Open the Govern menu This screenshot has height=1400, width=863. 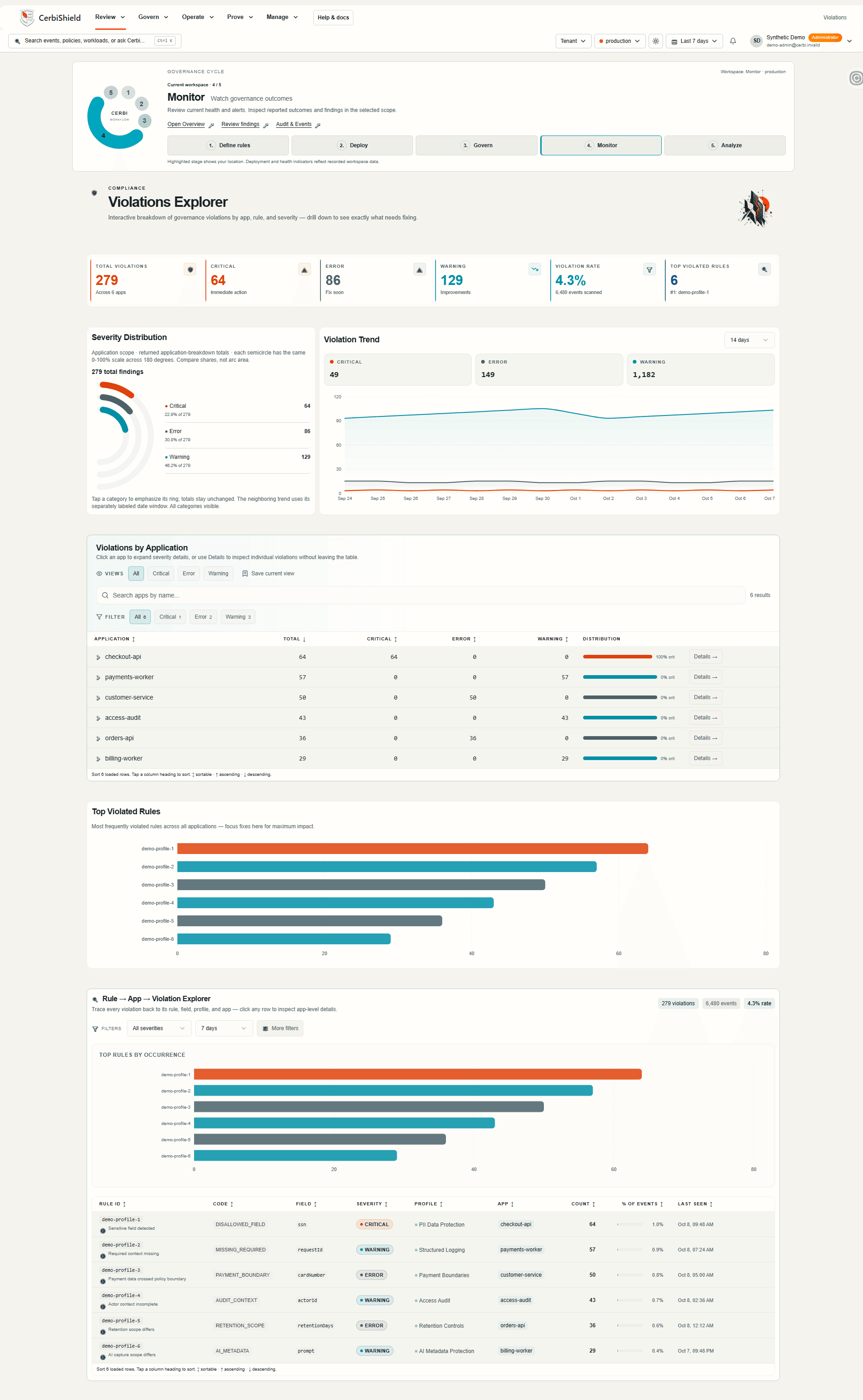point(153,17)
